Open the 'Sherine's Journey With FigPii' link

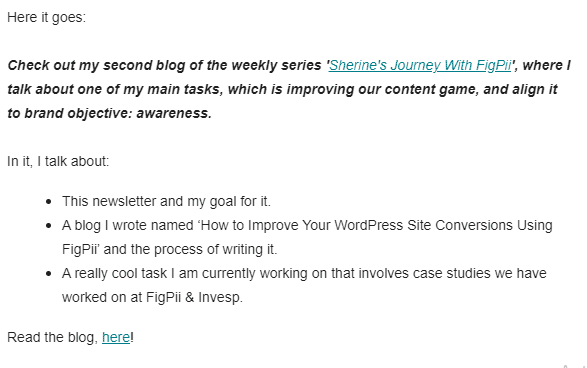tap(420, 66)
